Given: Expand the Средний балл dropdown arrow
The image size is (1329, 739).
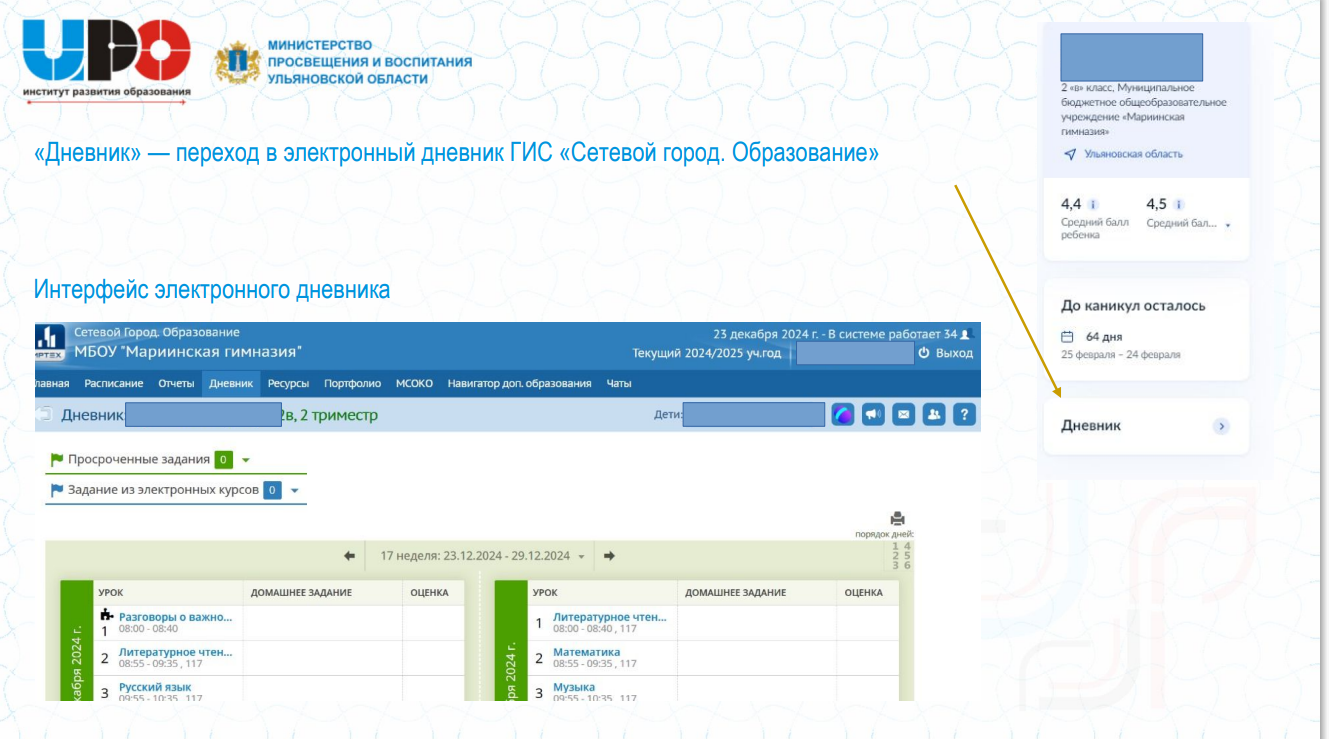Looking at the screenshot, I should point(1228,225).
